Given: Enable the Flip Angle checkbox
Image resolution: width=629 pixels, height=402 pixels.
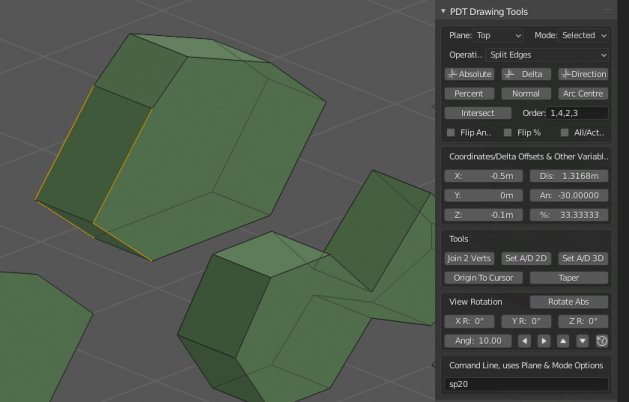Looking at the screenshot, I should [x=451, y=132].
